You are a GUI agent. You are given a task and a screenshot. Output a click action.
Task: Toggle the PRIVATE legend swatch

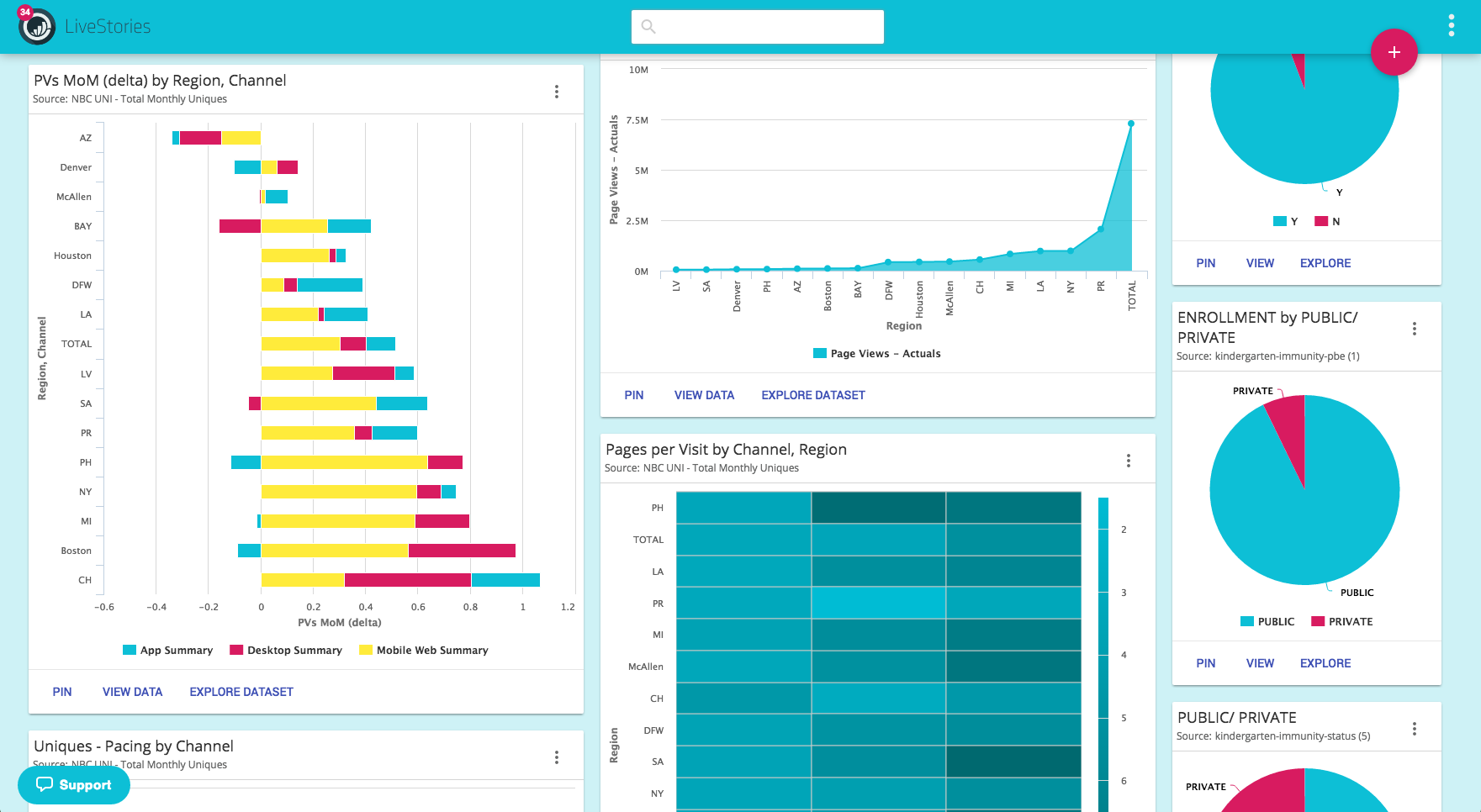pyautogui.click(x=1318, y=621)
